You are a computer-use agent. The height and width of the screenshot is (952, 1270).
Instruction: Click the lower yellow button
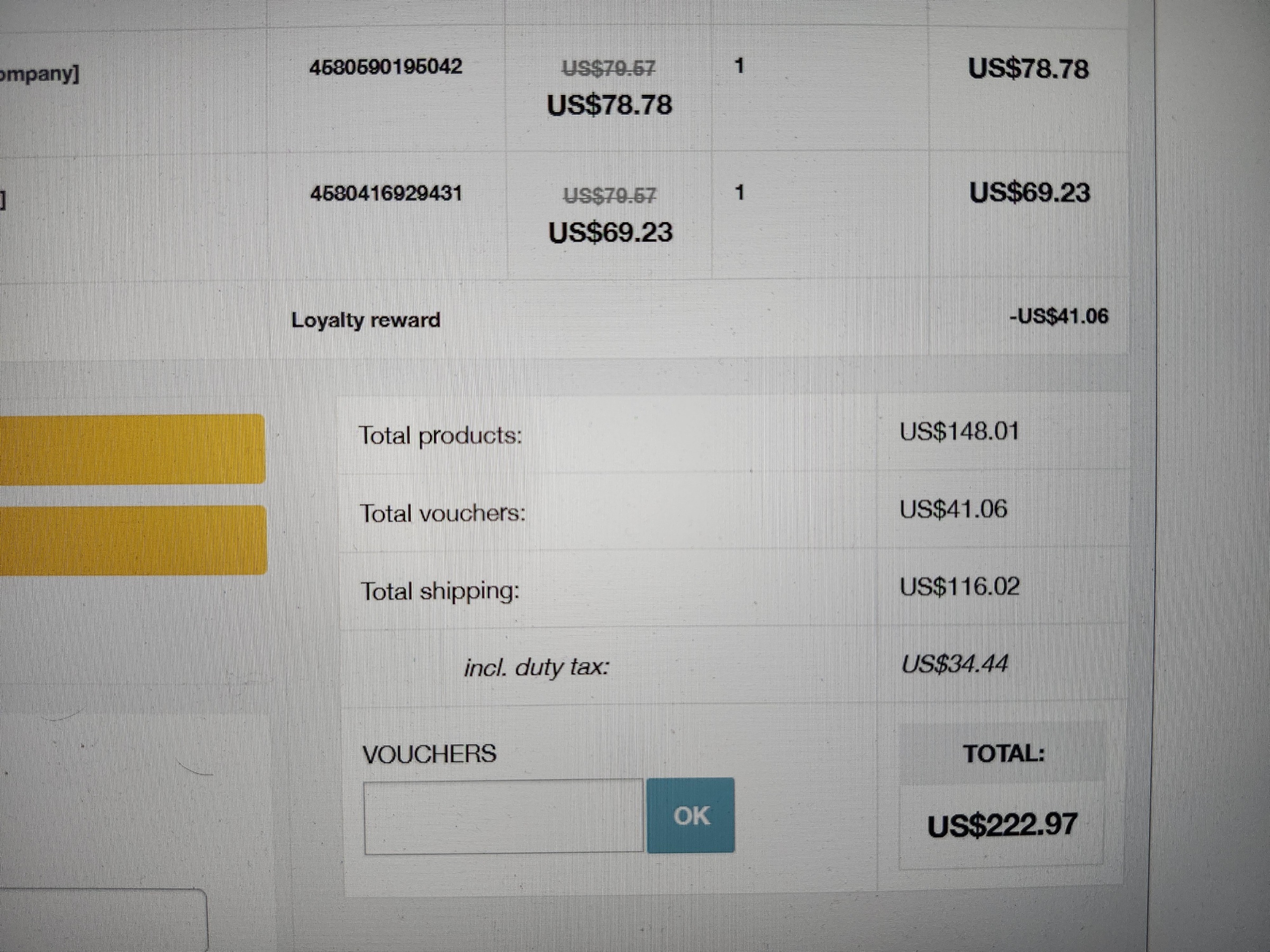132,540
